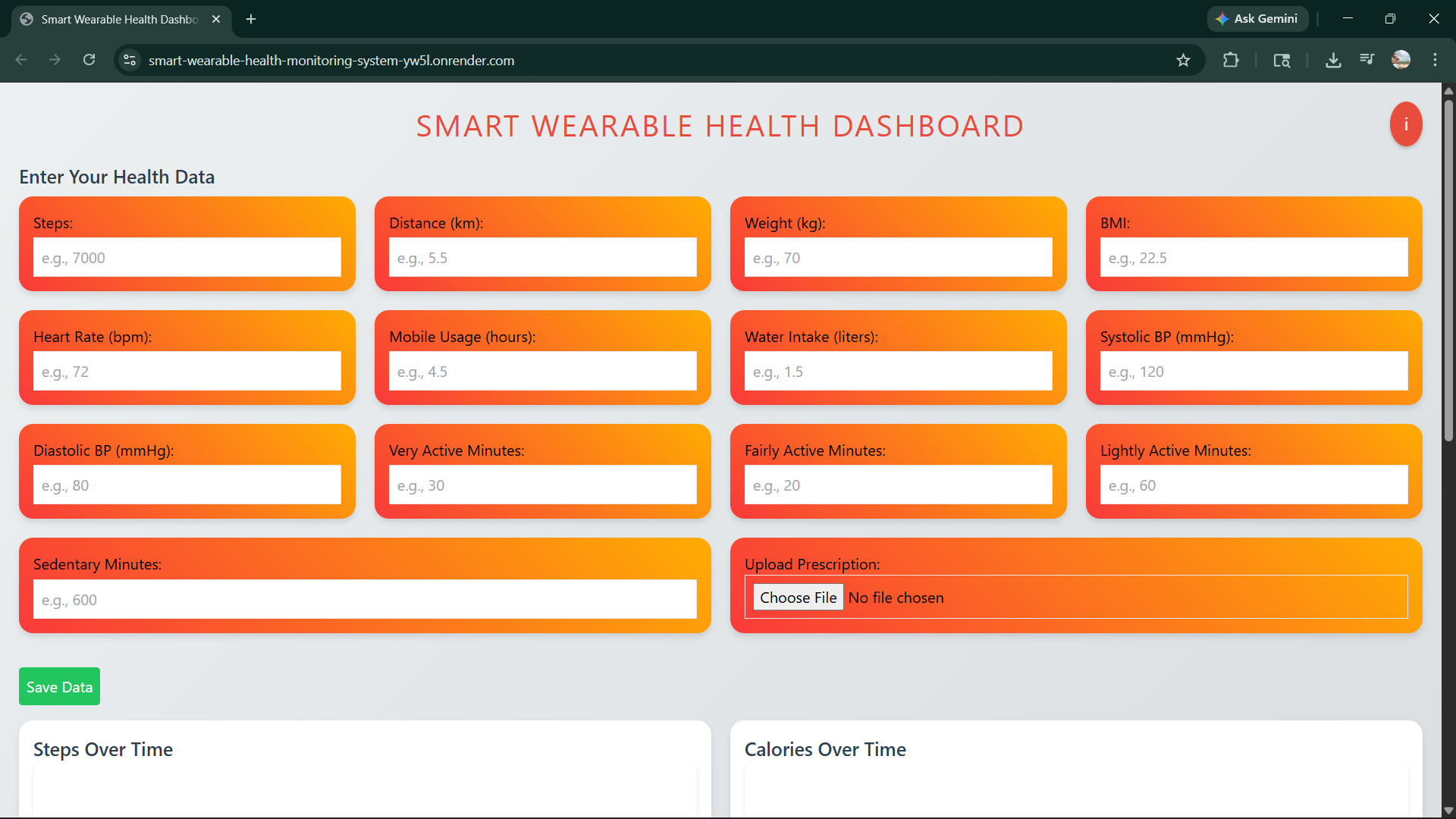Click the No file chosen text
Viewport: 1456px width, 819px height.
[x=896, y=598]
